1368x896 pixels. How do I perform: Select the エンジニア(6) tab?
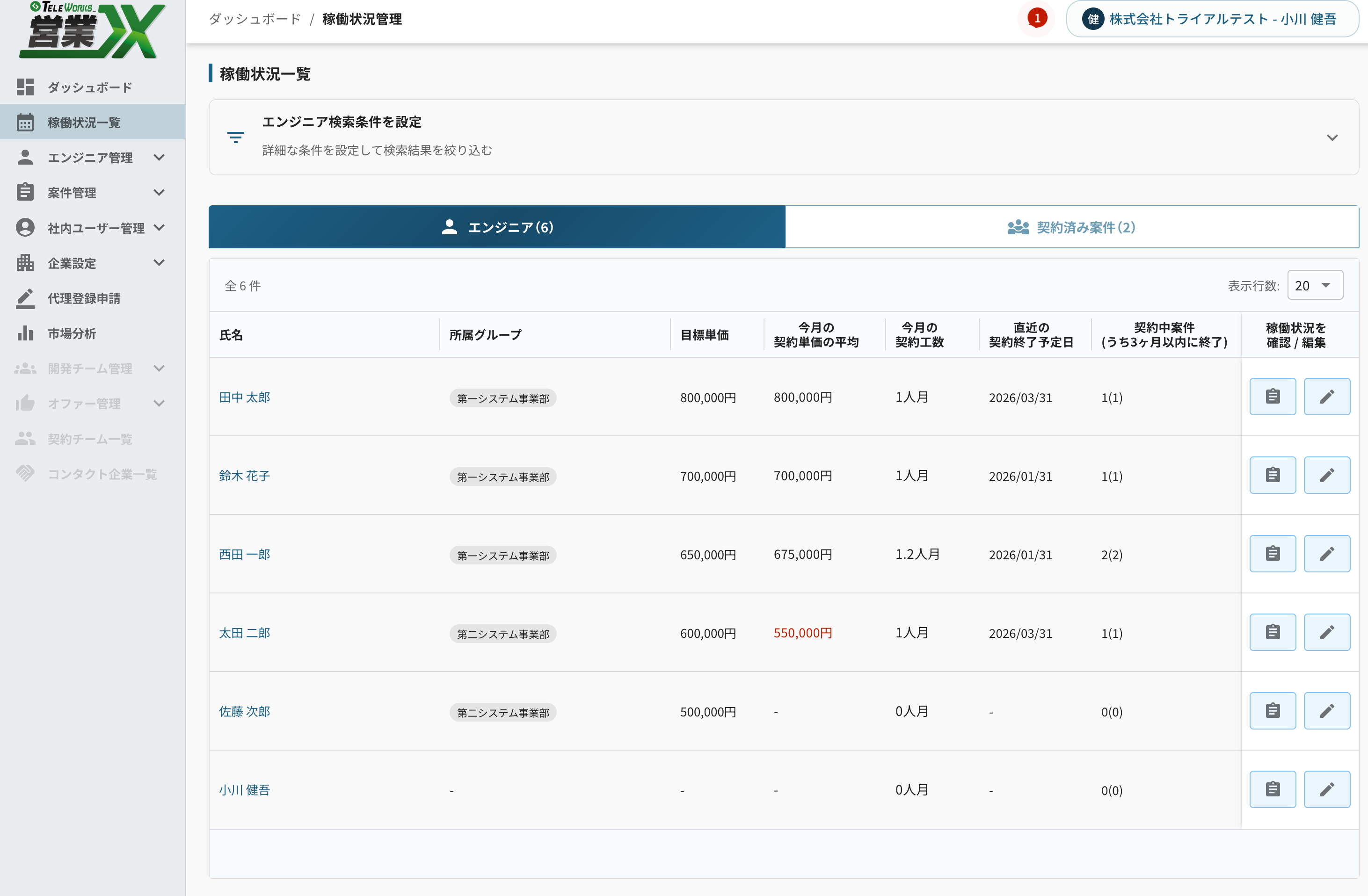coord(496,227)
